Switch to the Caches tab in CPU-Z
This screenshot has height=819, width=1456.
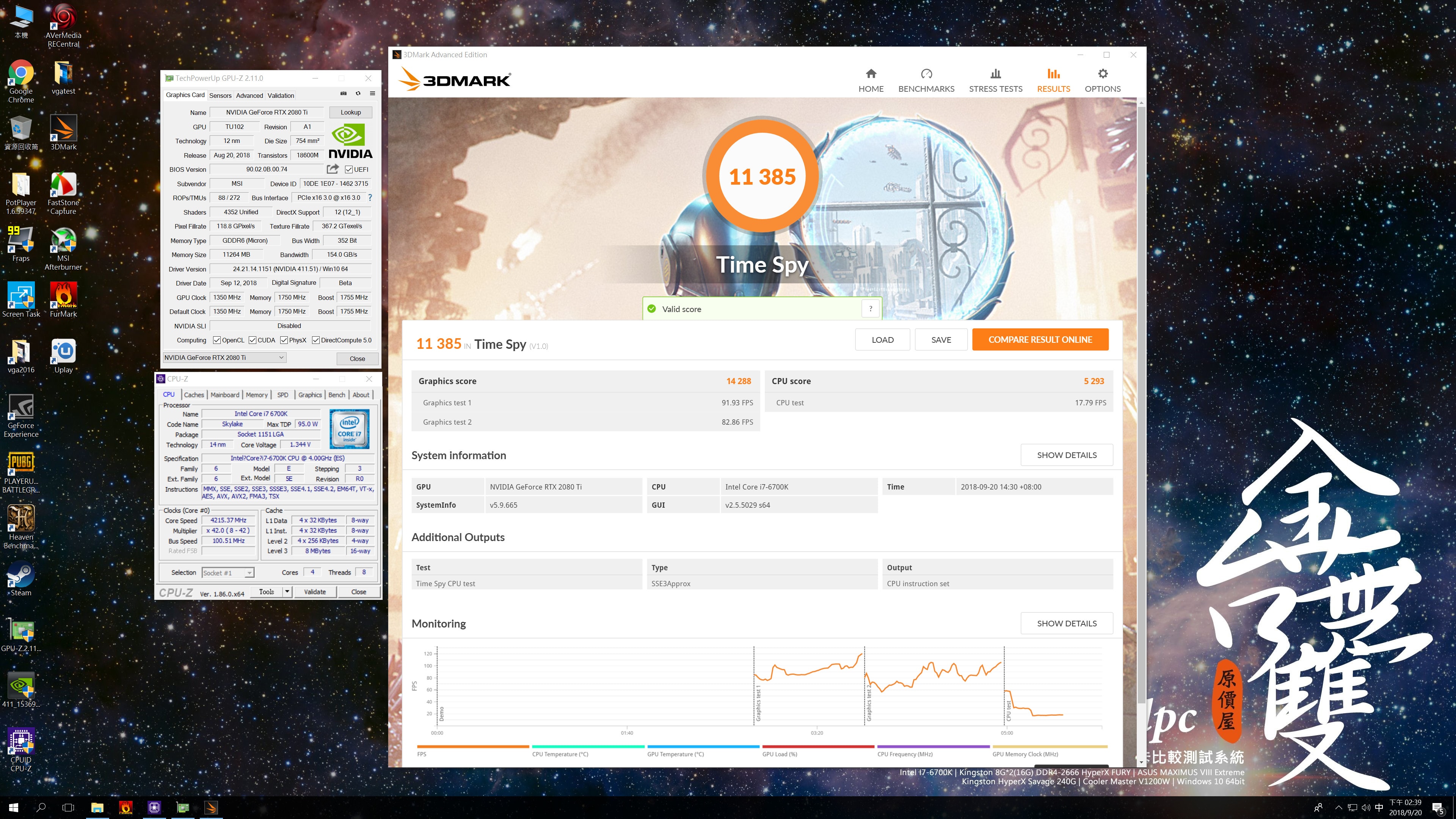[194, 395]
